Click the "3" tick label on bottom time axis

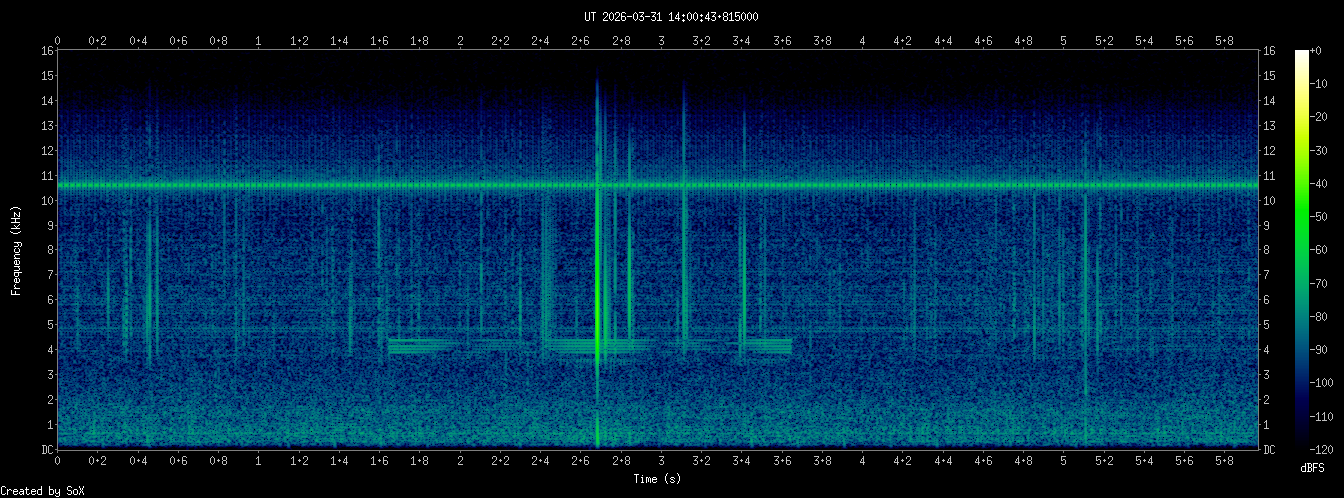pyautogui.click(x=661, y=461)
